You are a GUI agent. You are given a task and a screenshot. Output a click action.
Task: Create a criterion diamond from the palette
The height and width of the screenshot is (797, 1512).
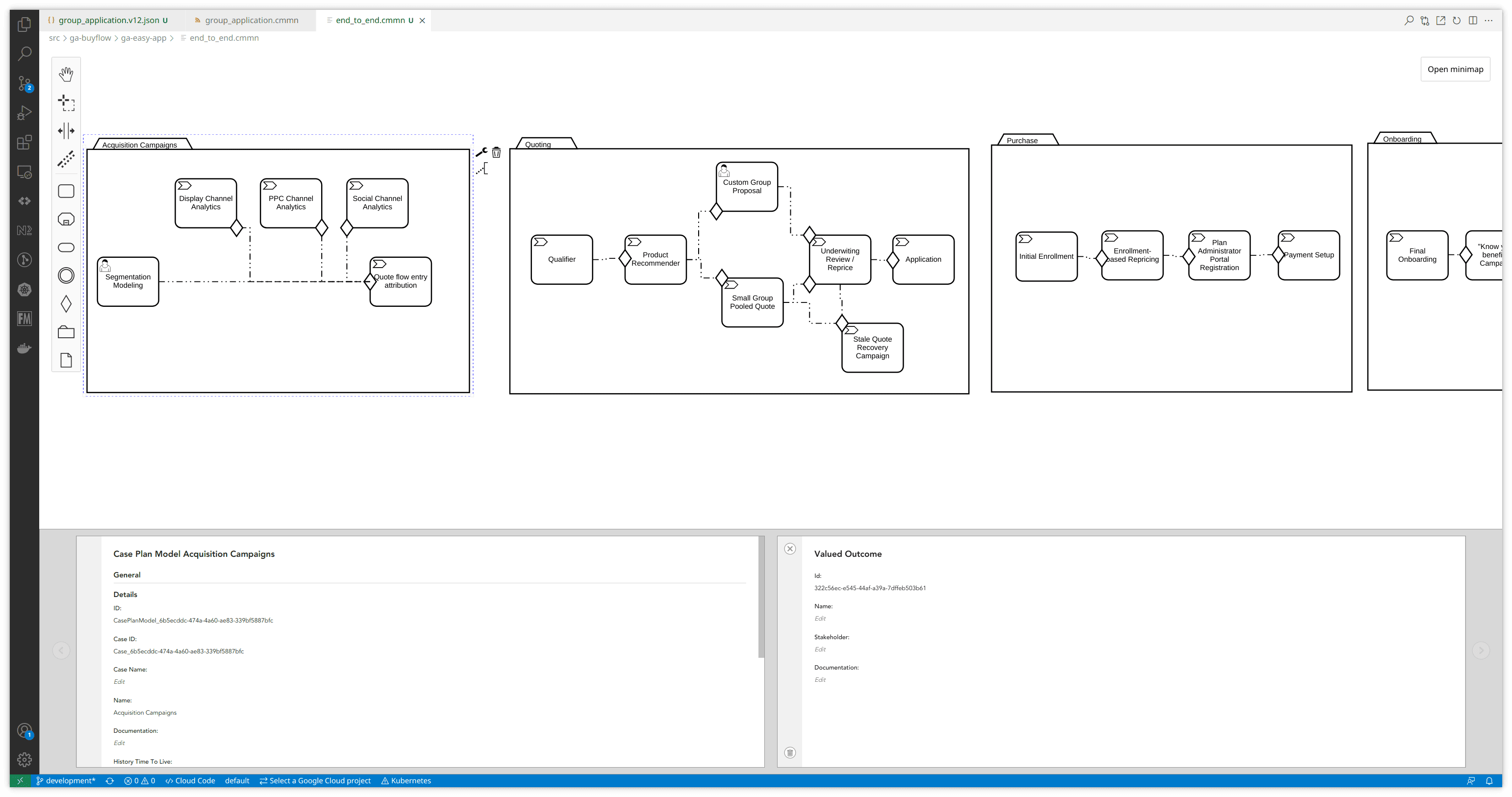click(x=66, y=303)
